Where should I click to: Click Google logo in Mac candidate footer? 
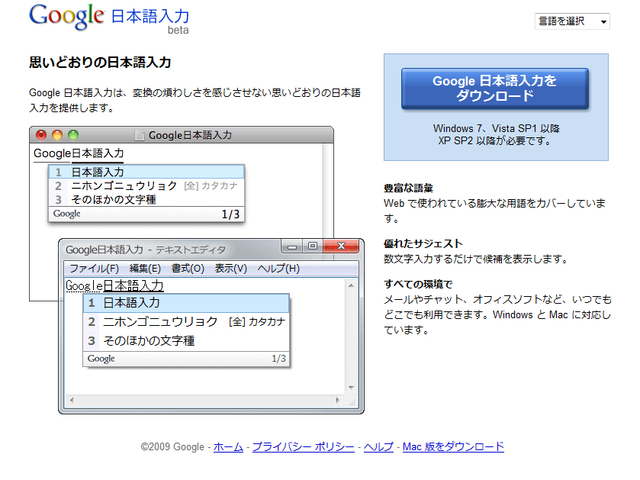coord(67,214)
